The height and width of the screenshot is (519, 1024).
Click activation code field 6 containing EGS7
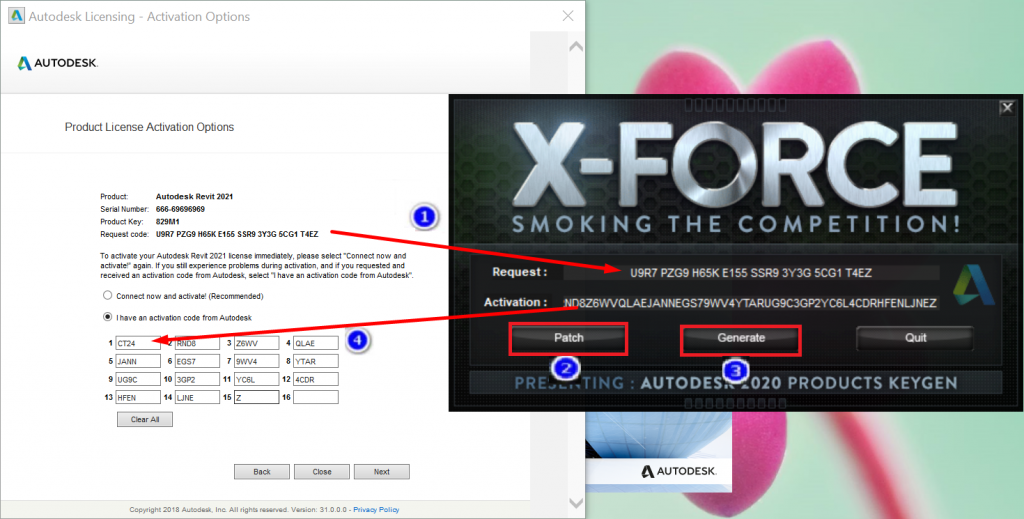point(197,361)
